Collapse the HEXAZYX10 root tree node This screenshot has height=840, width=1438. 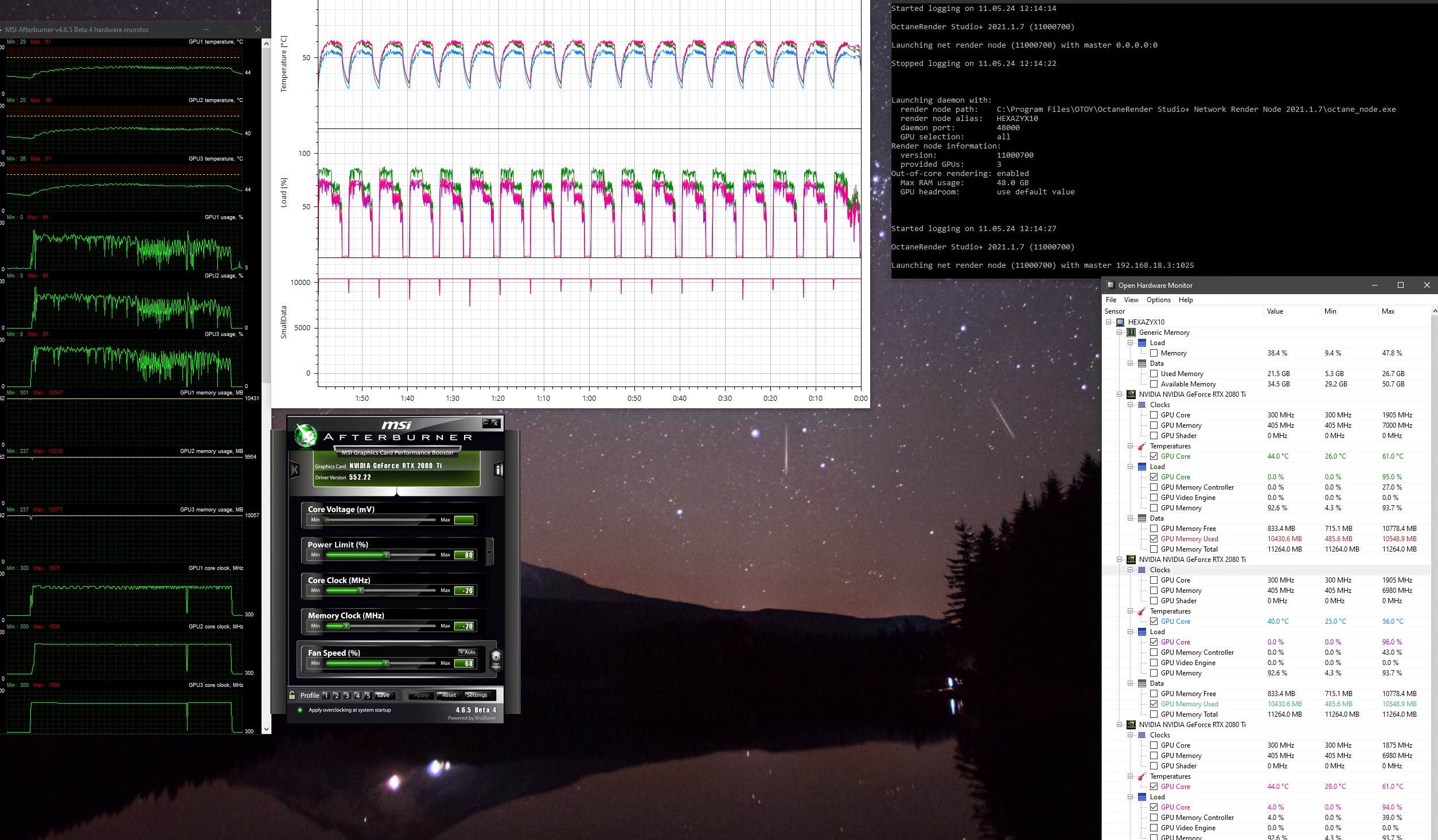[1109, 322]
